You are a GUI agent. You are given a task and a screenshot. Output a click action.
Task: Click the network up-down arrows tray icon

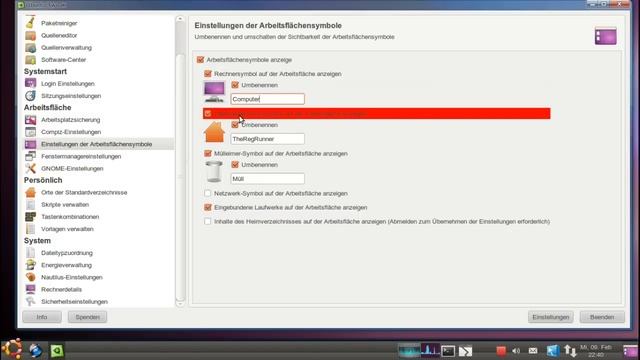pyautogui.click(x=570, y=351)
